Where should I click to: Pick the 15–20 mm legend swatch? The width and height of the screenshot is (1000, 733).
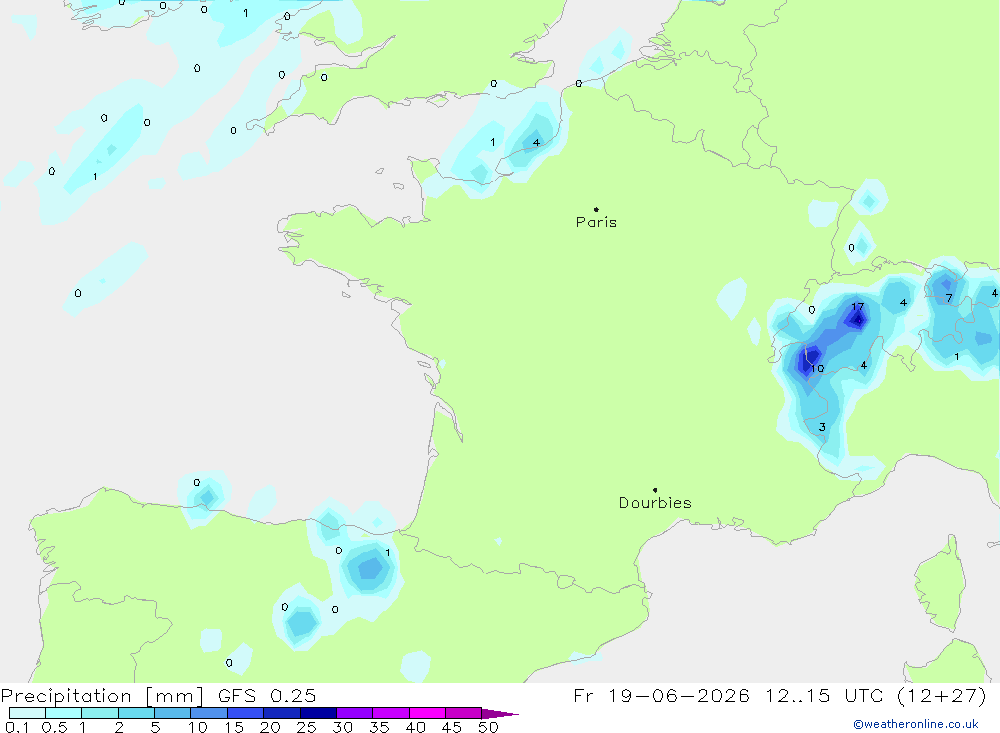246,713
